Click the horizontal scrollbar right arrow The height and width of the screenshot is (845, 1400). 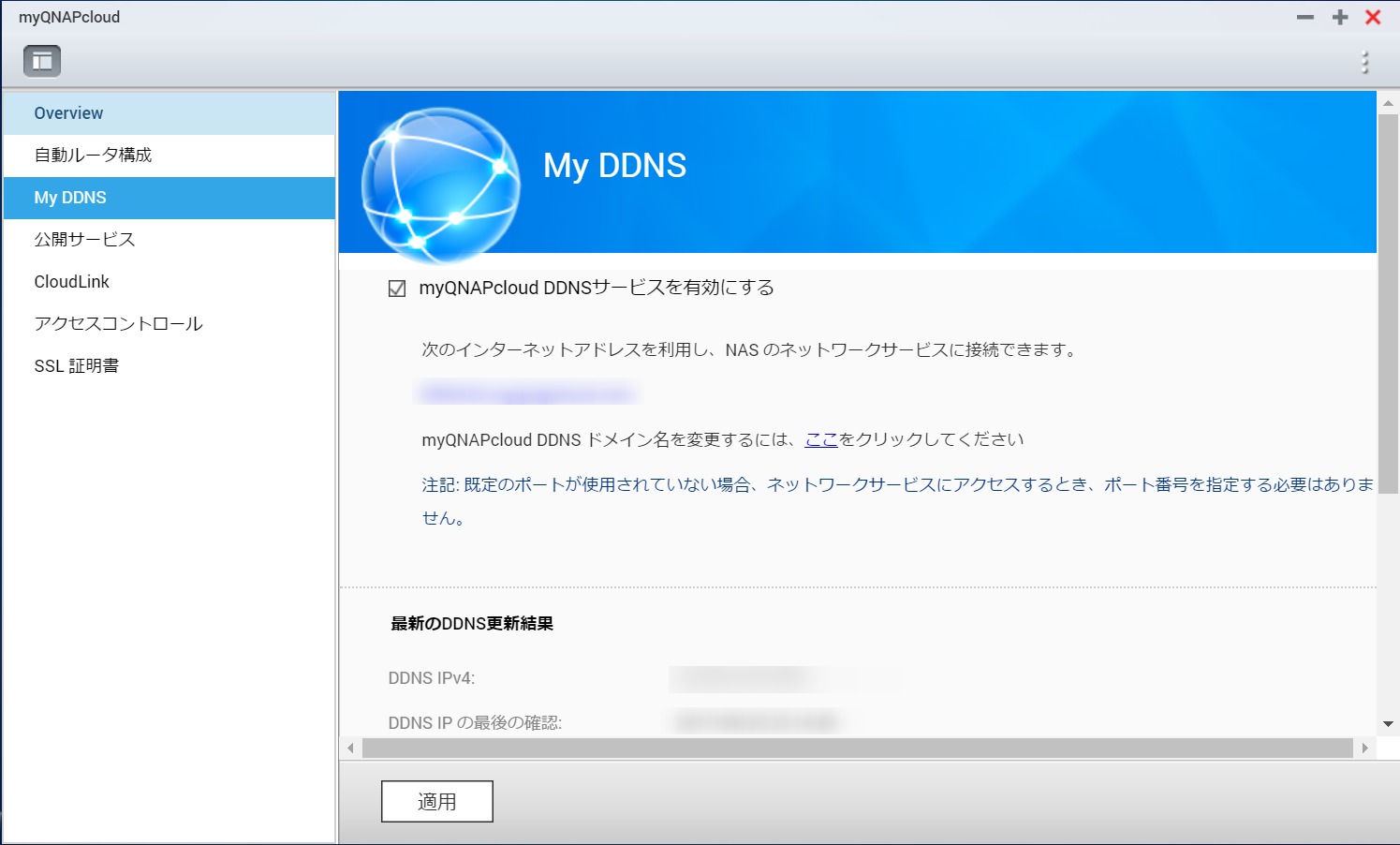1365,749
